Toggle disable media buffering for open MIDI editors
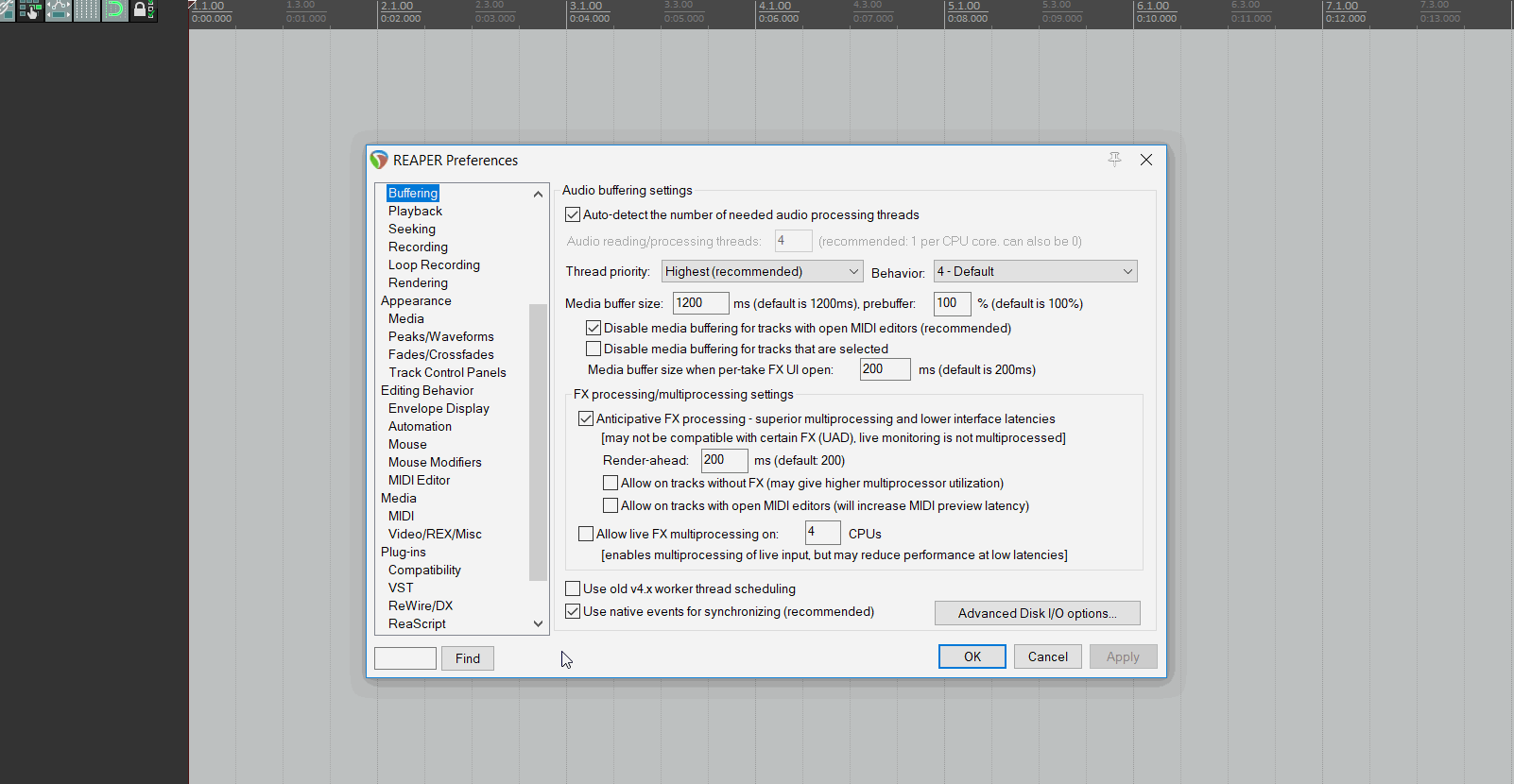 pyautogui.click(x=594, y=328)
